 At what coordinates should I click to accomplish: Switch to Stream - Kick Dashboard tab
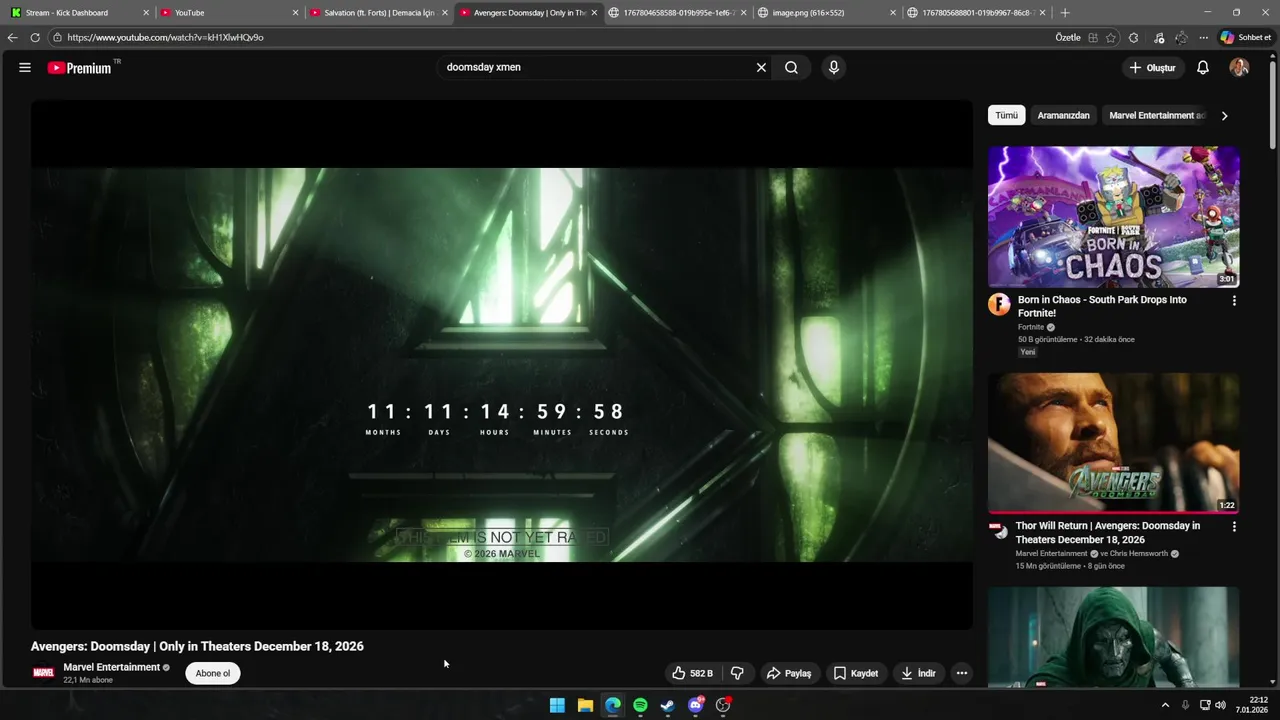click(x=76, y=13)
